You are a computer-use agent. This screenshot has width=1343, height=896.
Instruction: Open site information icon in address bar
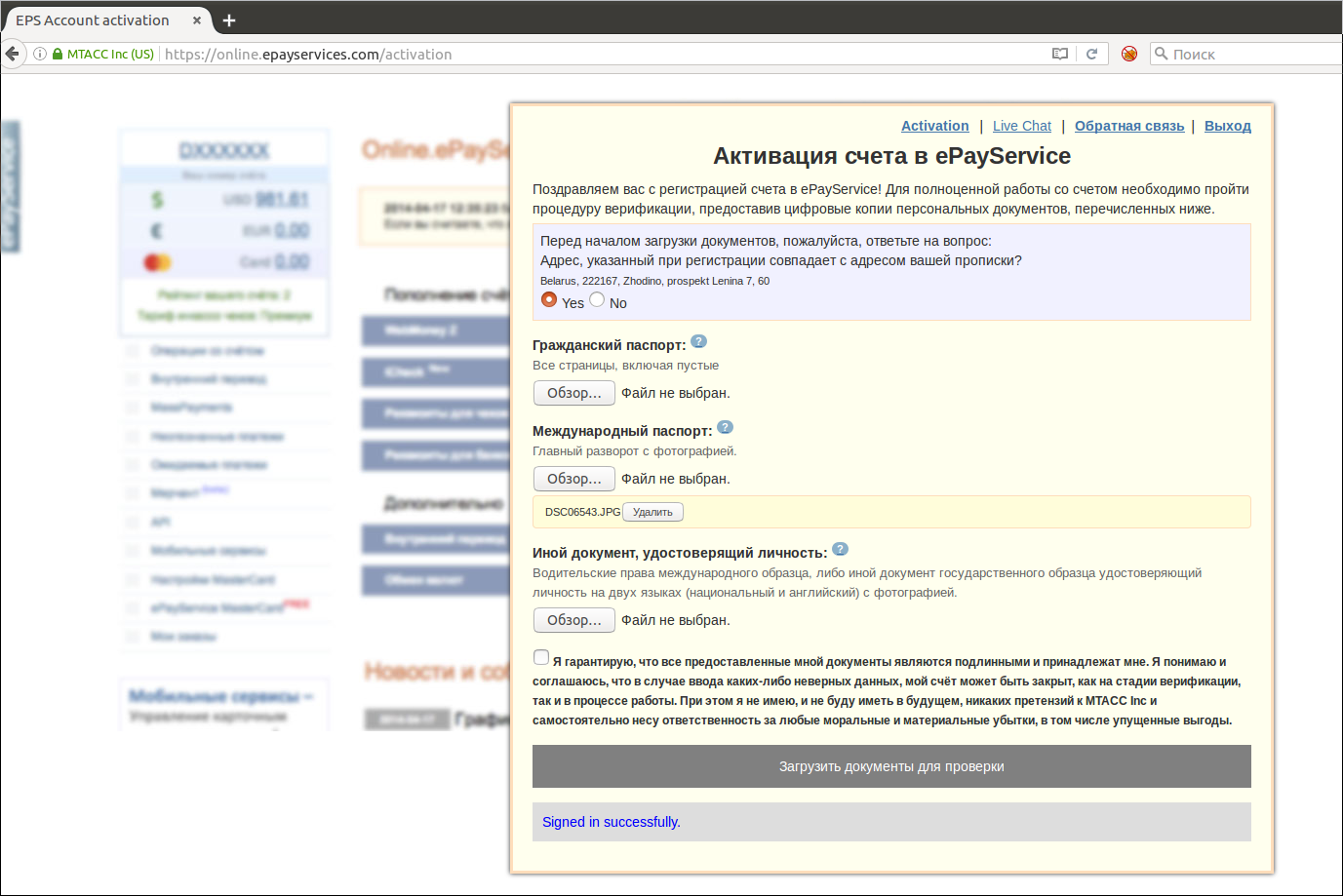pos(40,55)
